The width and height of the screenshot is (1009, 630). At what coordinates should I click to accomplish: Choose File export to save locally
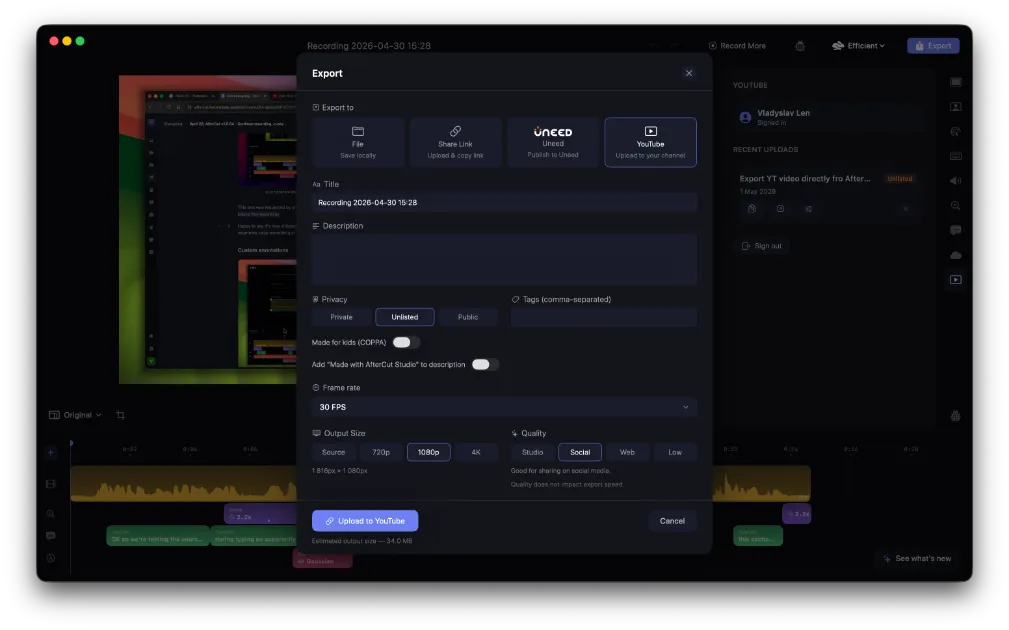coord(358,142)
